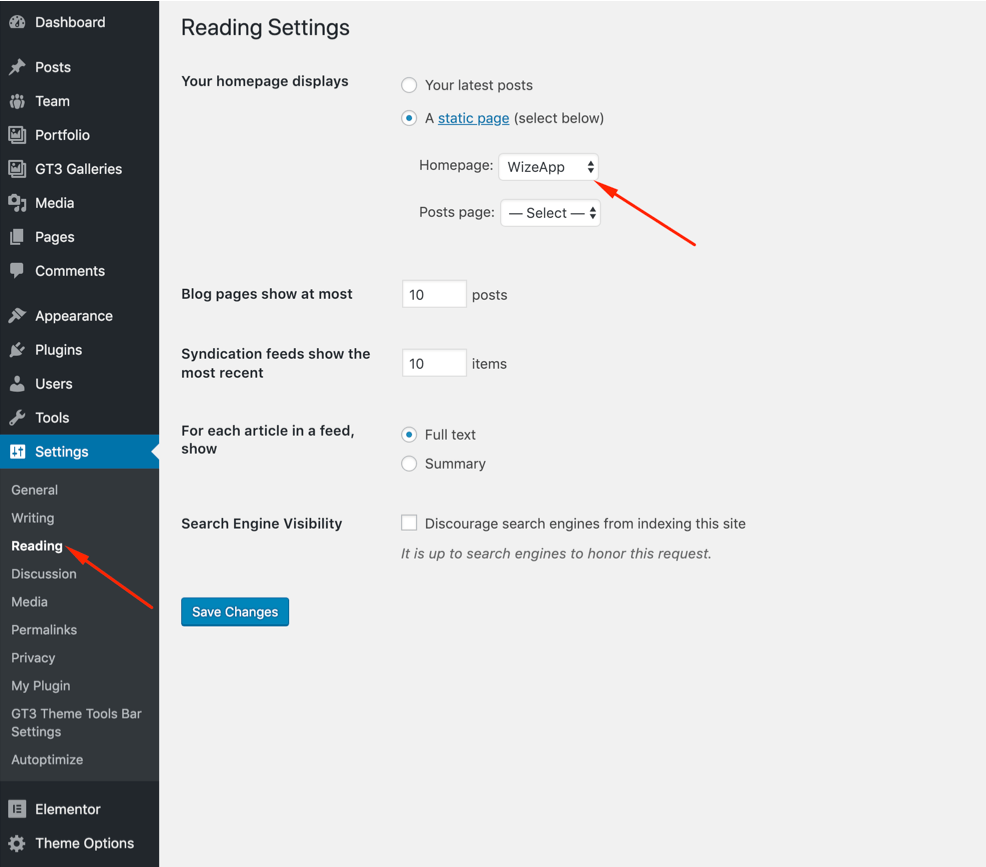Open Media library via its icon
The image size is (986, 867).
[18, 203]
